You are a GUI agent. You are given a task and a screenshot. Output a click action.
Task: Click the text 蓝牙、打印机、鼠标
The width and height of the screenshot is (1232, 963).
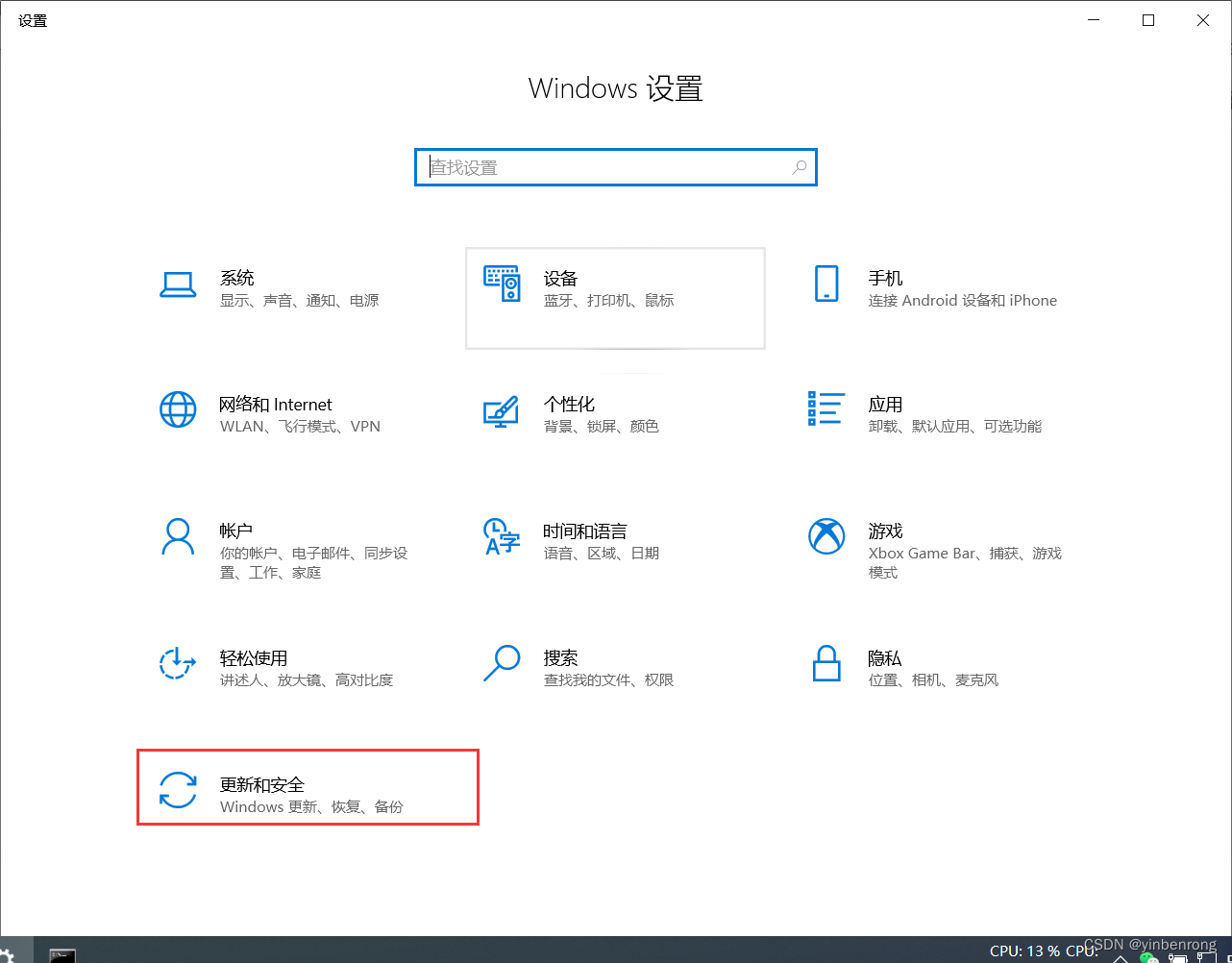click(609, 301)
